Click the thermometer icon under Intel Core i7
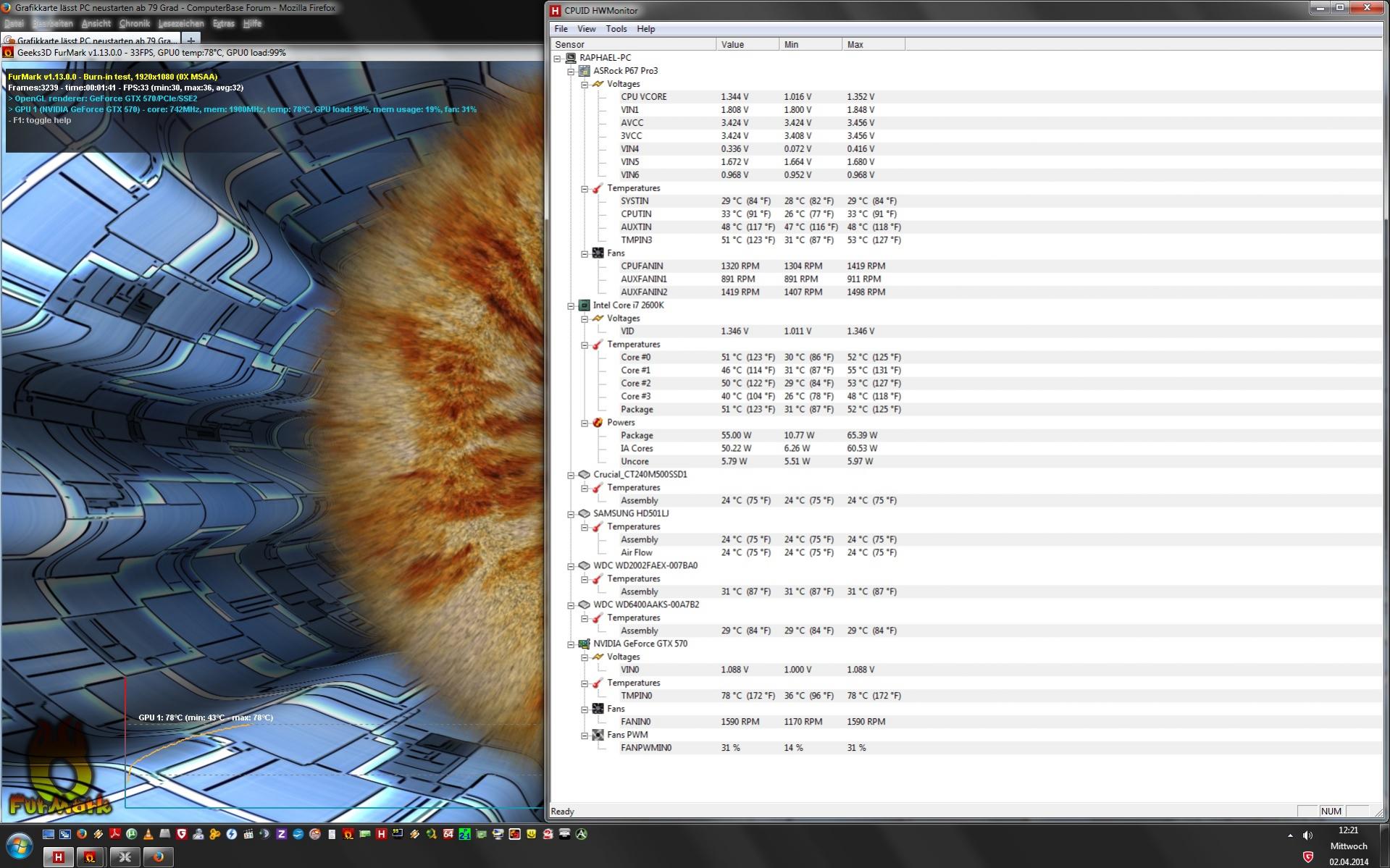The height and width of the screenshot is (868, 1390). coord(598,345)
